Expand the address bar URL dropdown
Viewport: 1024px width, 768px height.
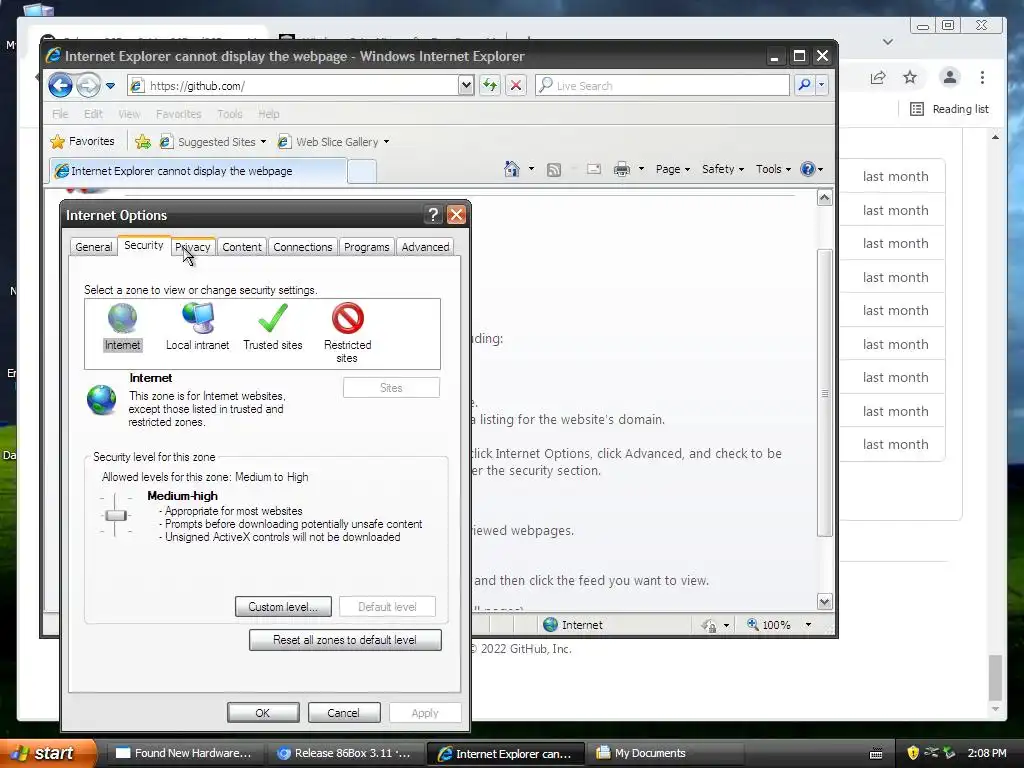(466, 85)
